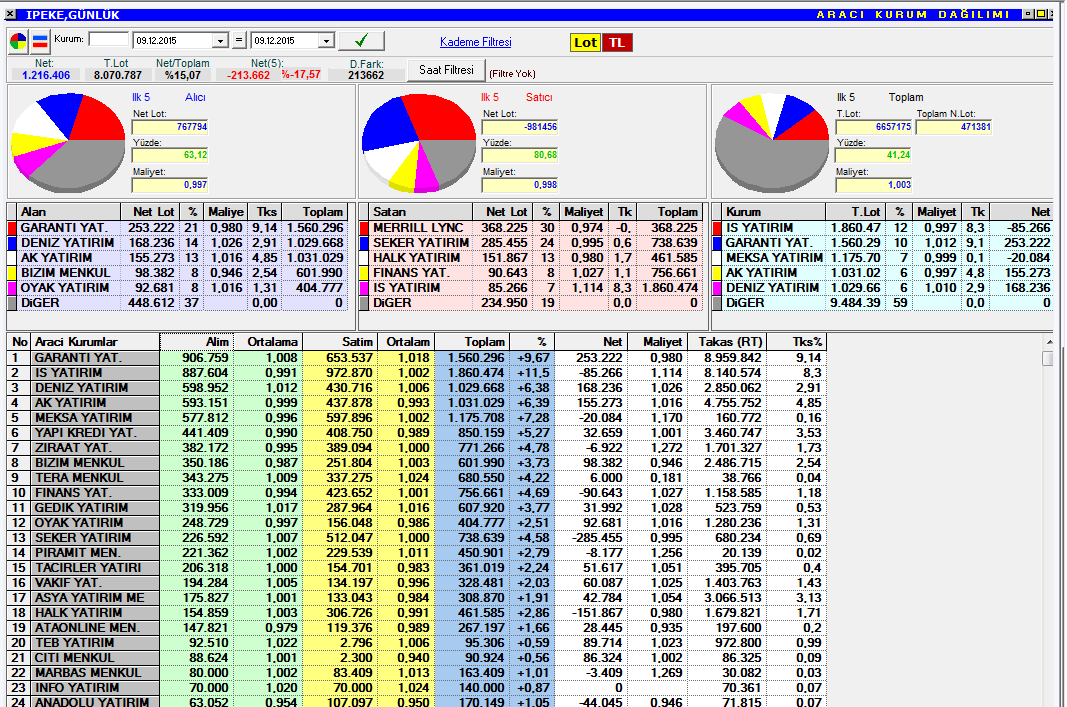Click the buyers pie chart

point(67,140)
